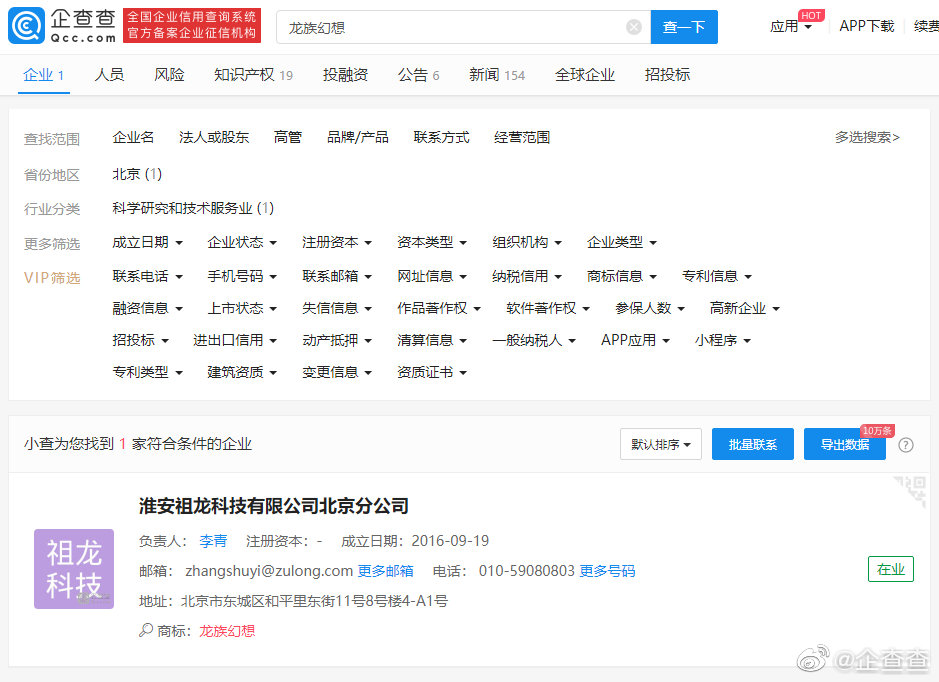Switch to the 全球企业 tab
Viewport: 939px width, 682px height.
click(584, 75)
